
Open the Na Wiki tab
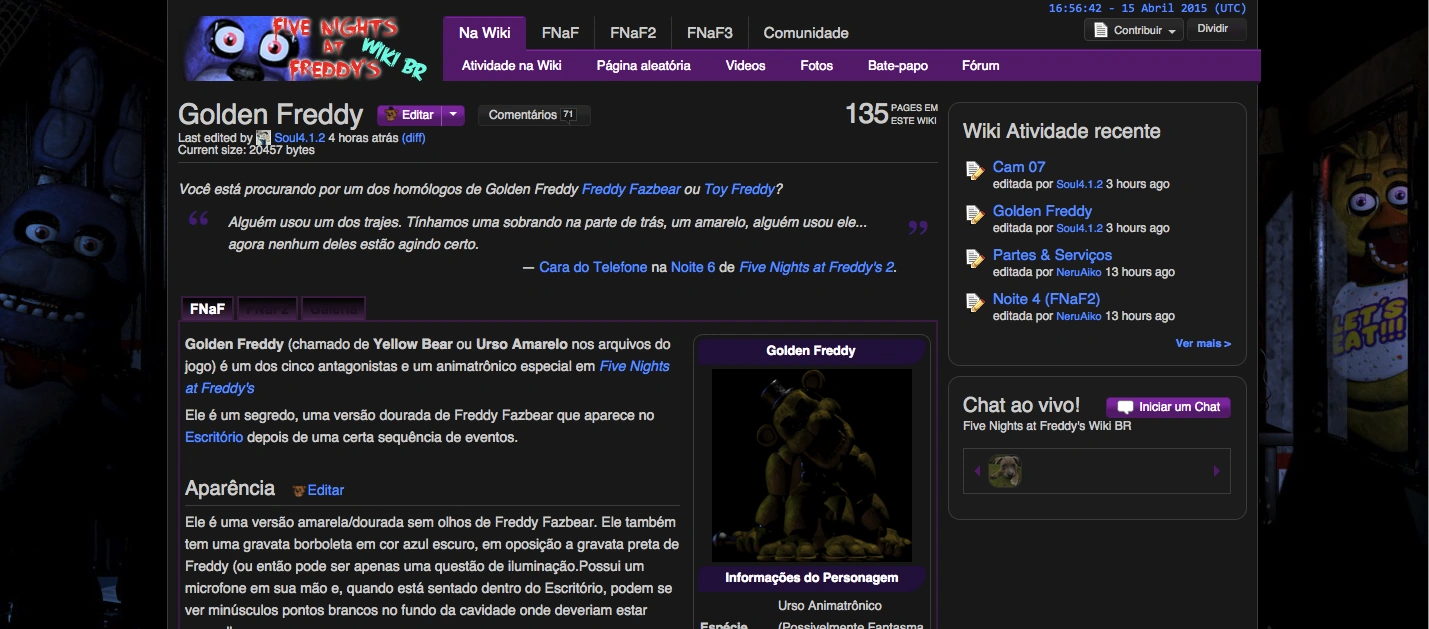[484, 33]
